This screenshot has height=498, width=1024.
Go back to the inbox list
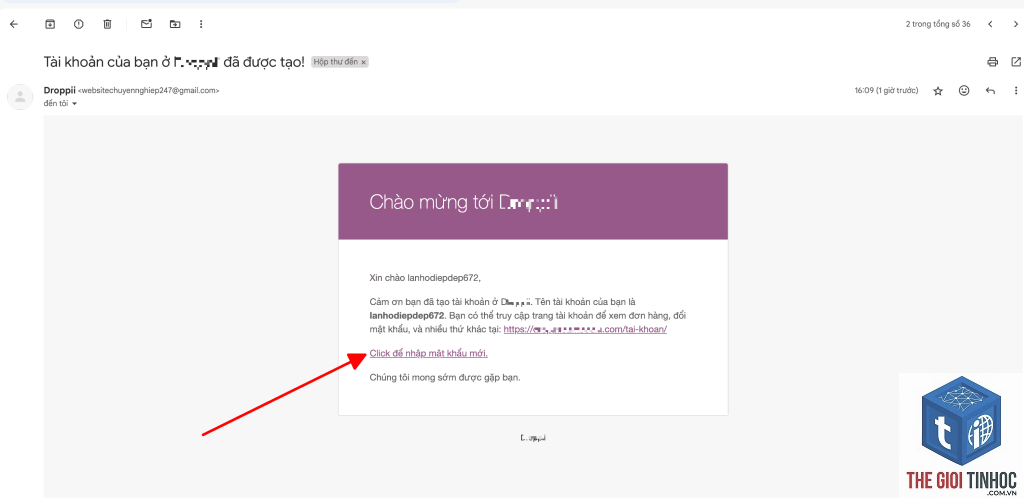pos(14,24)
